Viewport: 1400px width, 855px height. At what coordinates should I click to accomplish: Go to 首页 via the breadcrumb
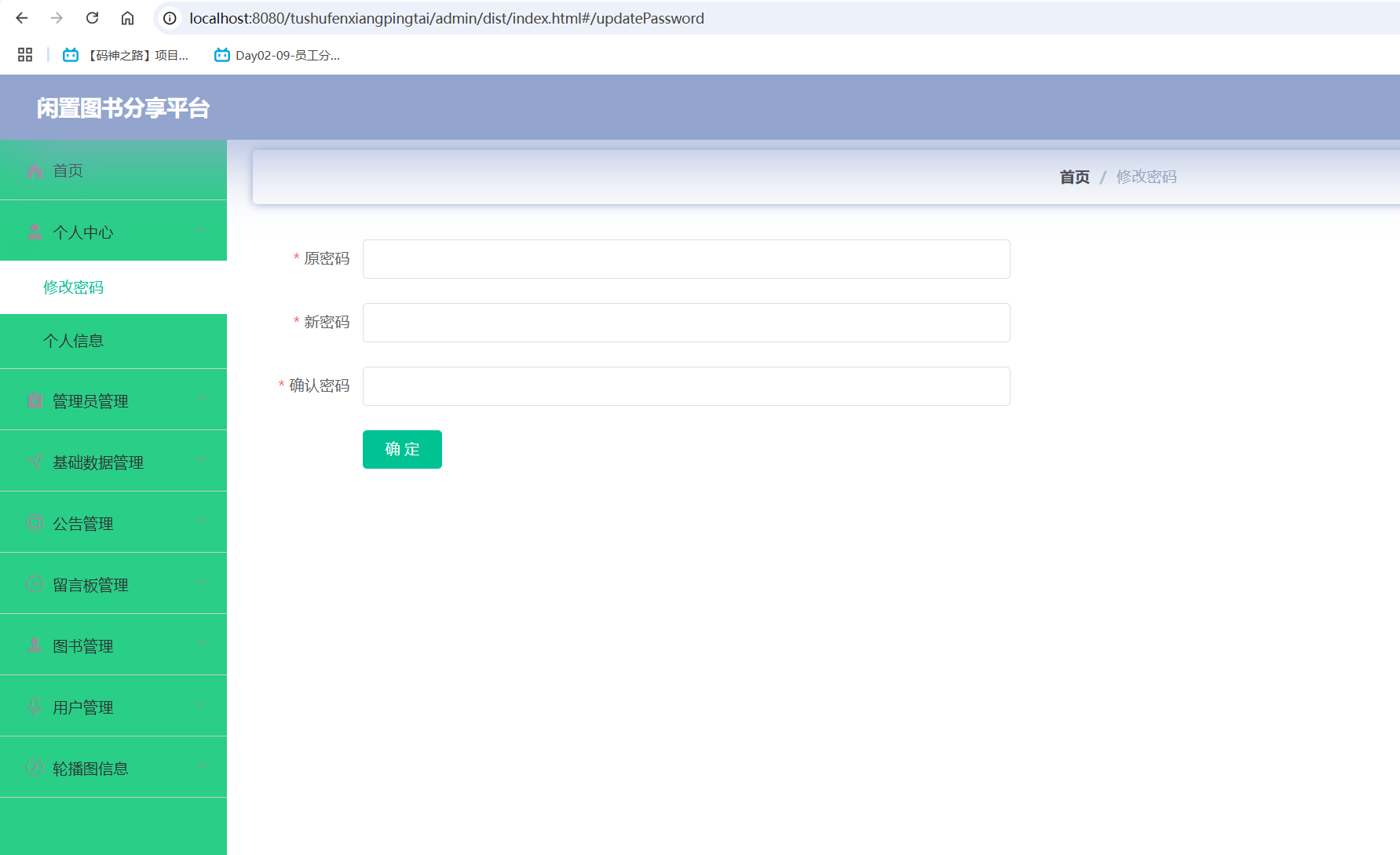(x=1075, y=177)
